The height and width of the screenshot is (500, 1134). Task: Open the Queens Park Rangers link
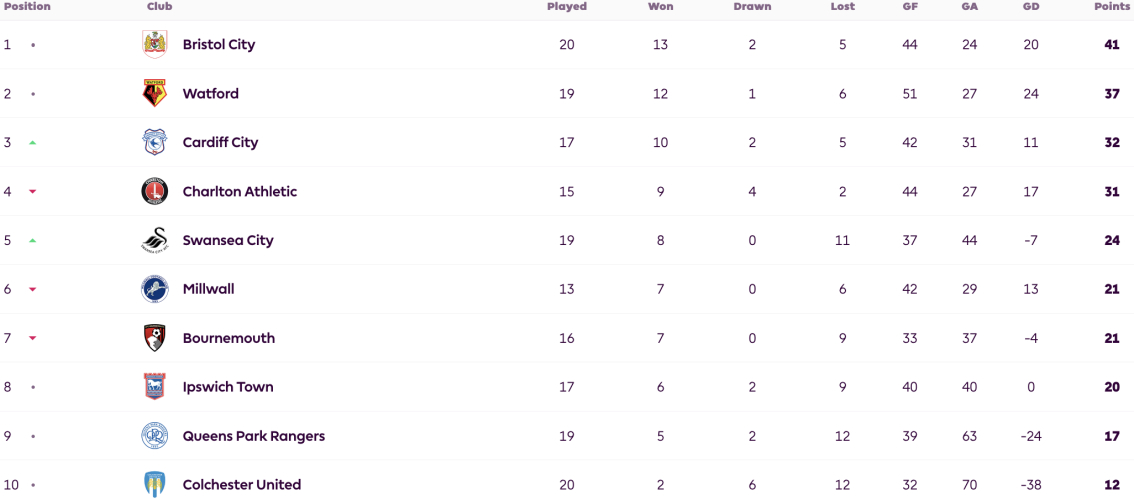click(x=254, y=436)
